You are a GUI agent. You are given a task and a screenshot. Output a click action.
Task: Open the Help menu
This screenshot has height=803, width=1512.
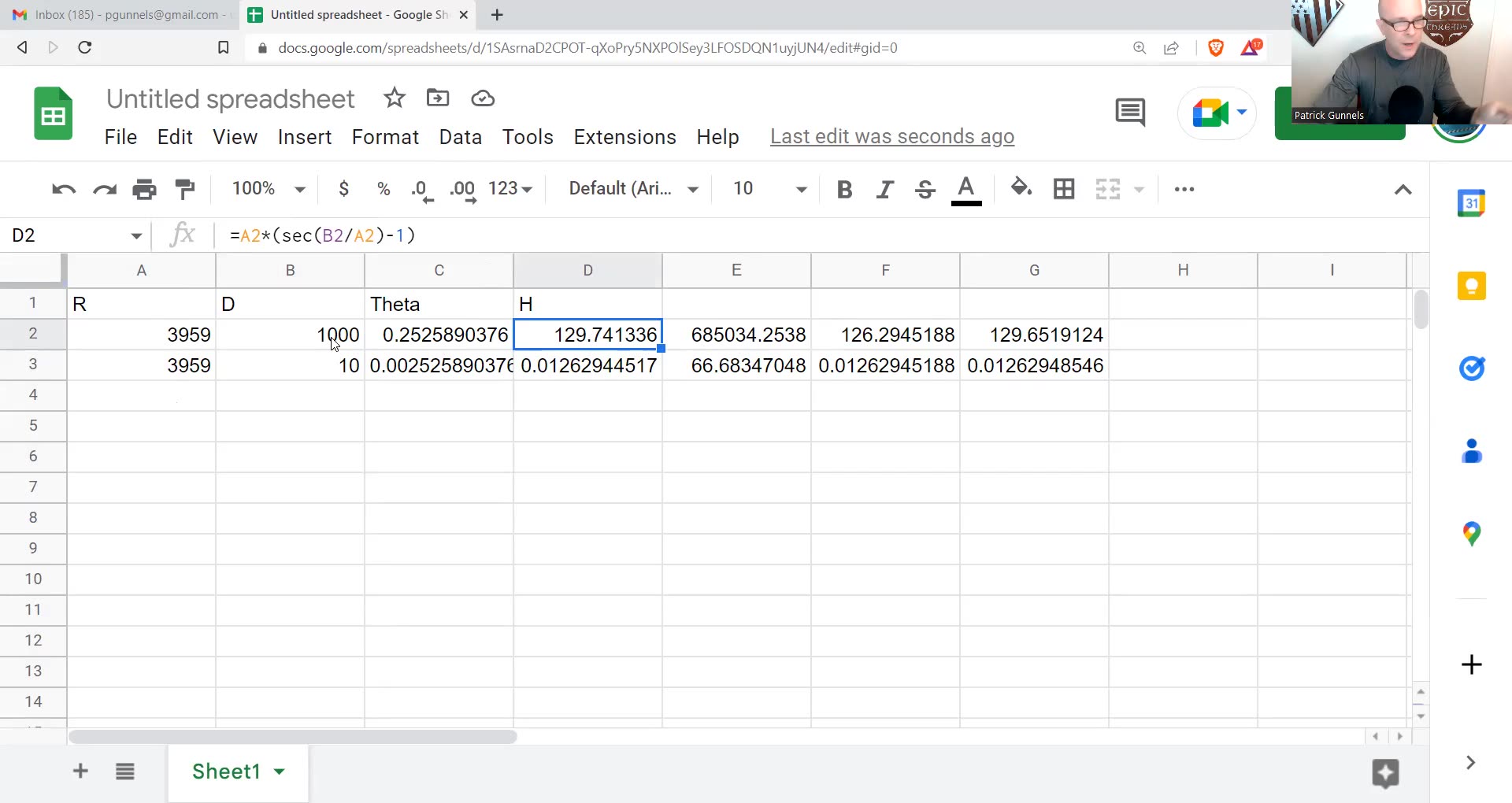point(717,137)
